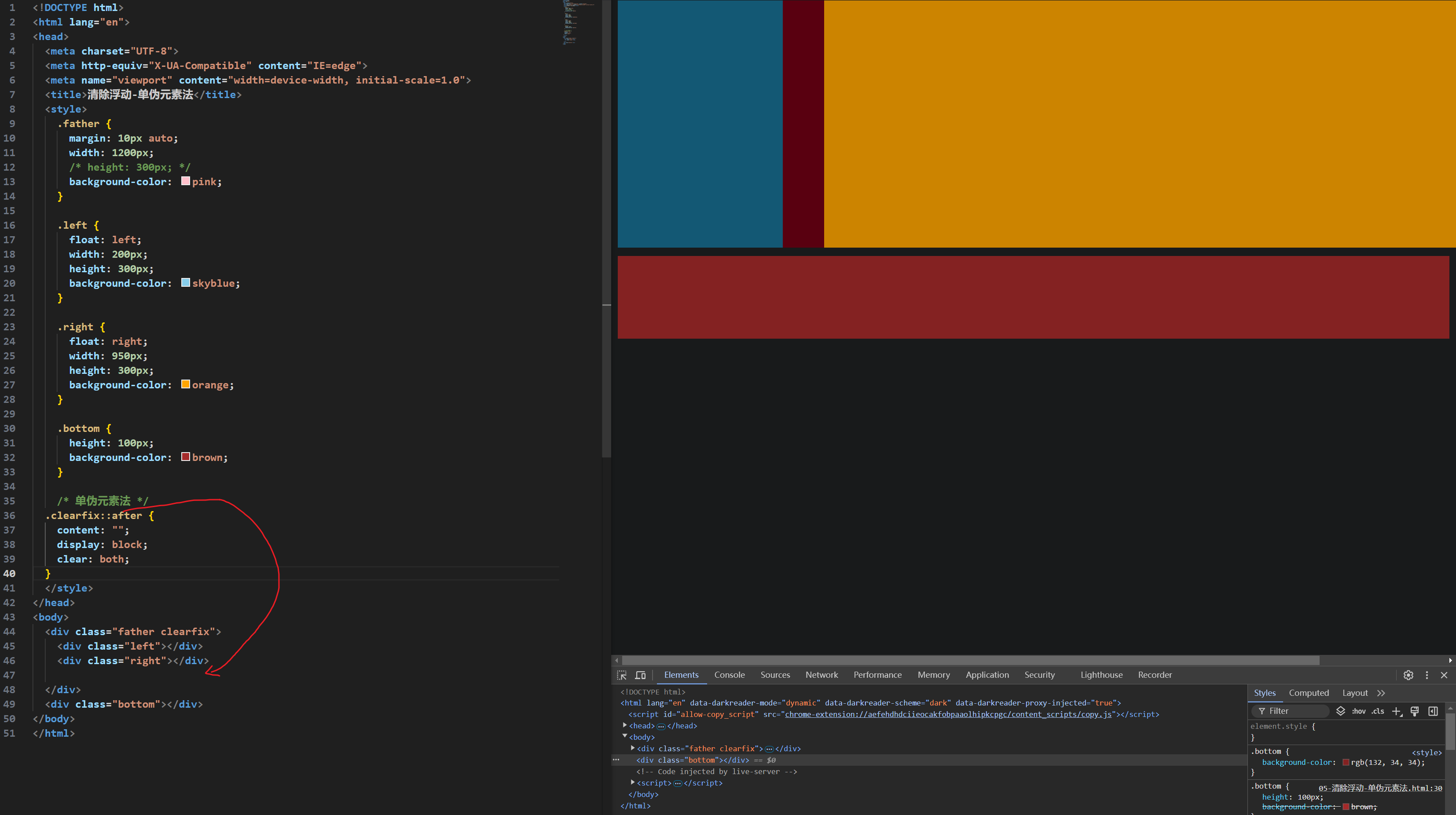
Task: Toggle the .cls element classes panel
Action: click(x=1377, y=711)
